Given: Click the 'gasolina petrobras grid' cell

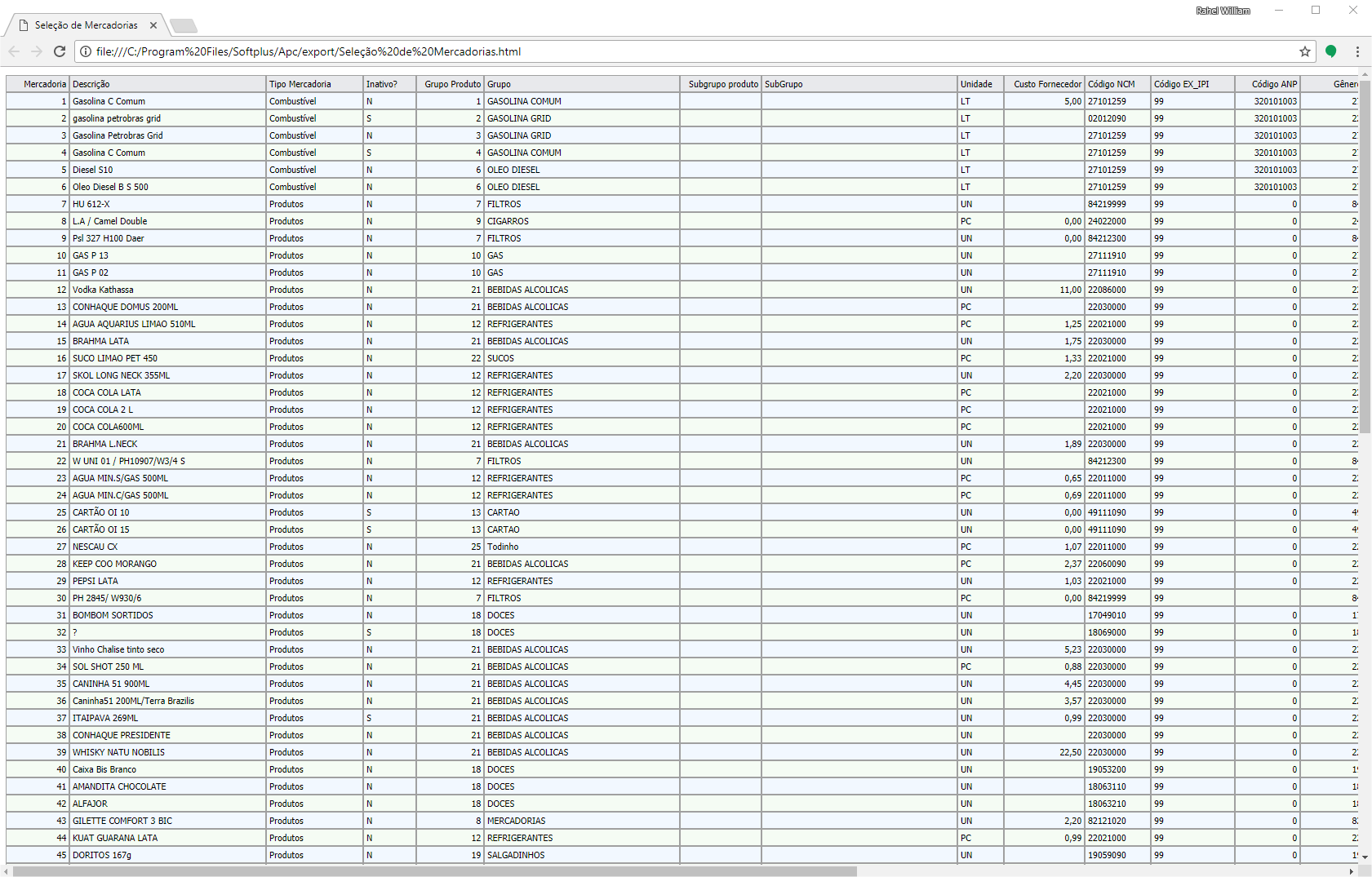Looking at the screenshot, I should pos(168,118).
